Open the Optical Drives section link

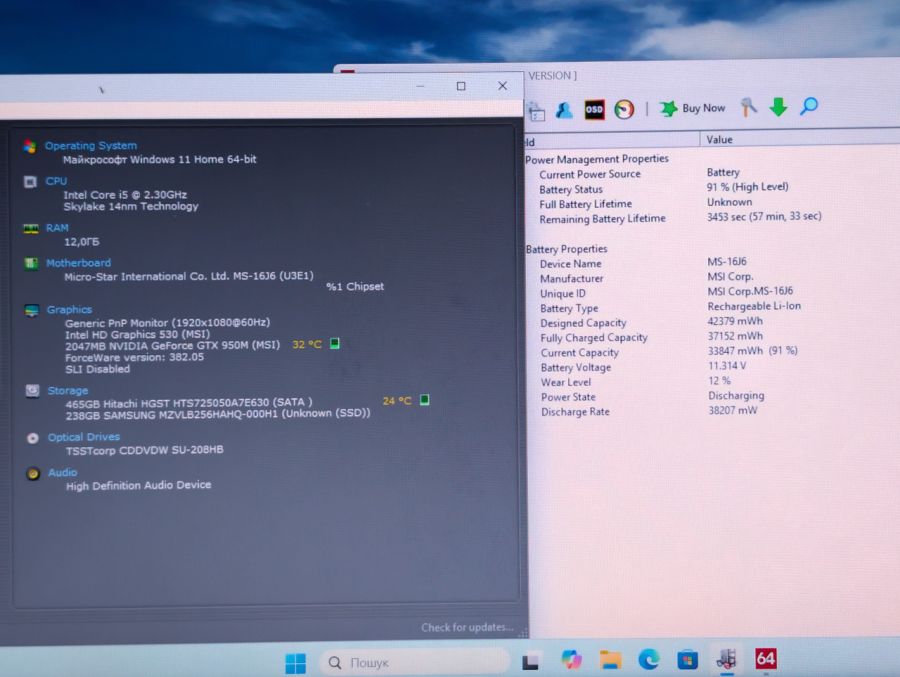(x=84, y=437)
